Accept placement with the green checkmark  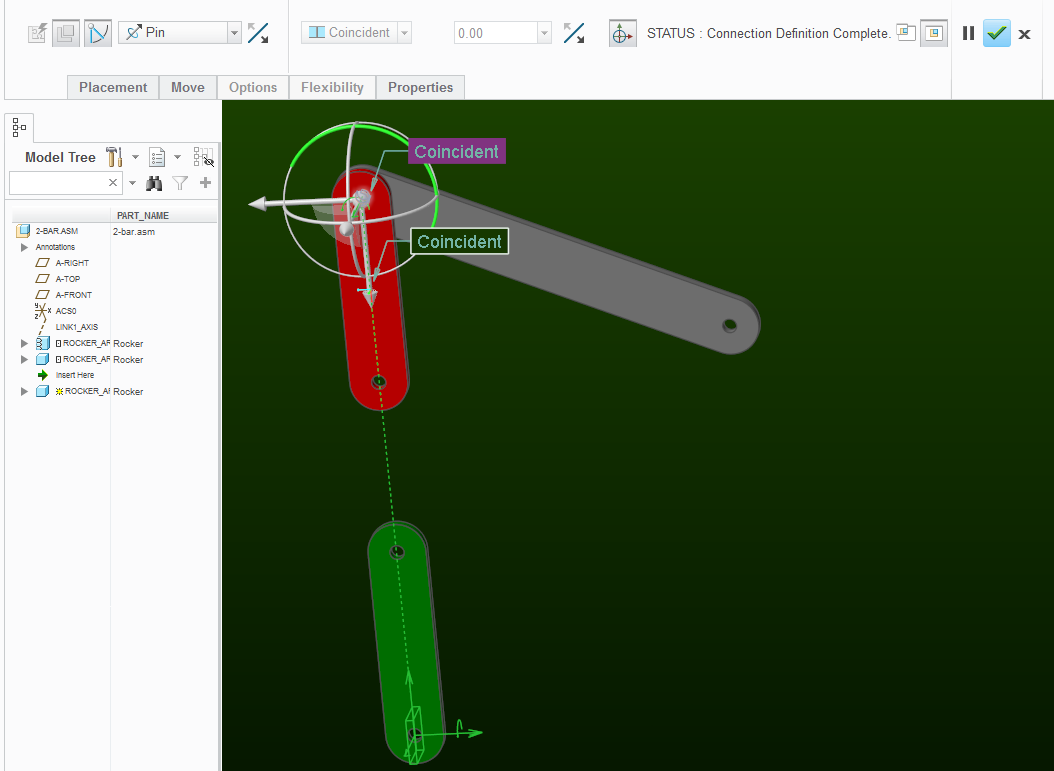[997, 33]
